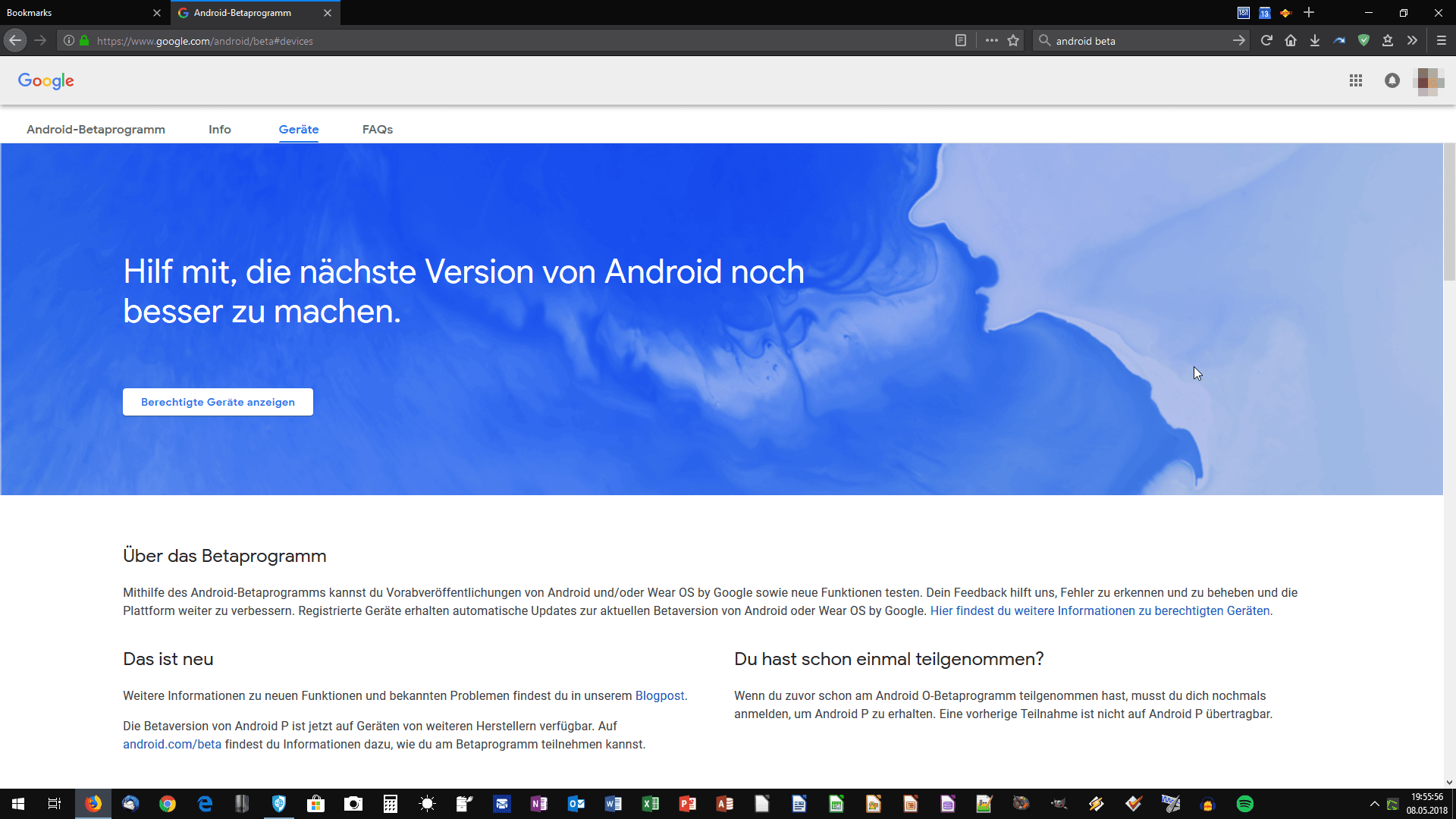Click the Google logo
The width and height of the screenshot is (1456, 819).
46,80
